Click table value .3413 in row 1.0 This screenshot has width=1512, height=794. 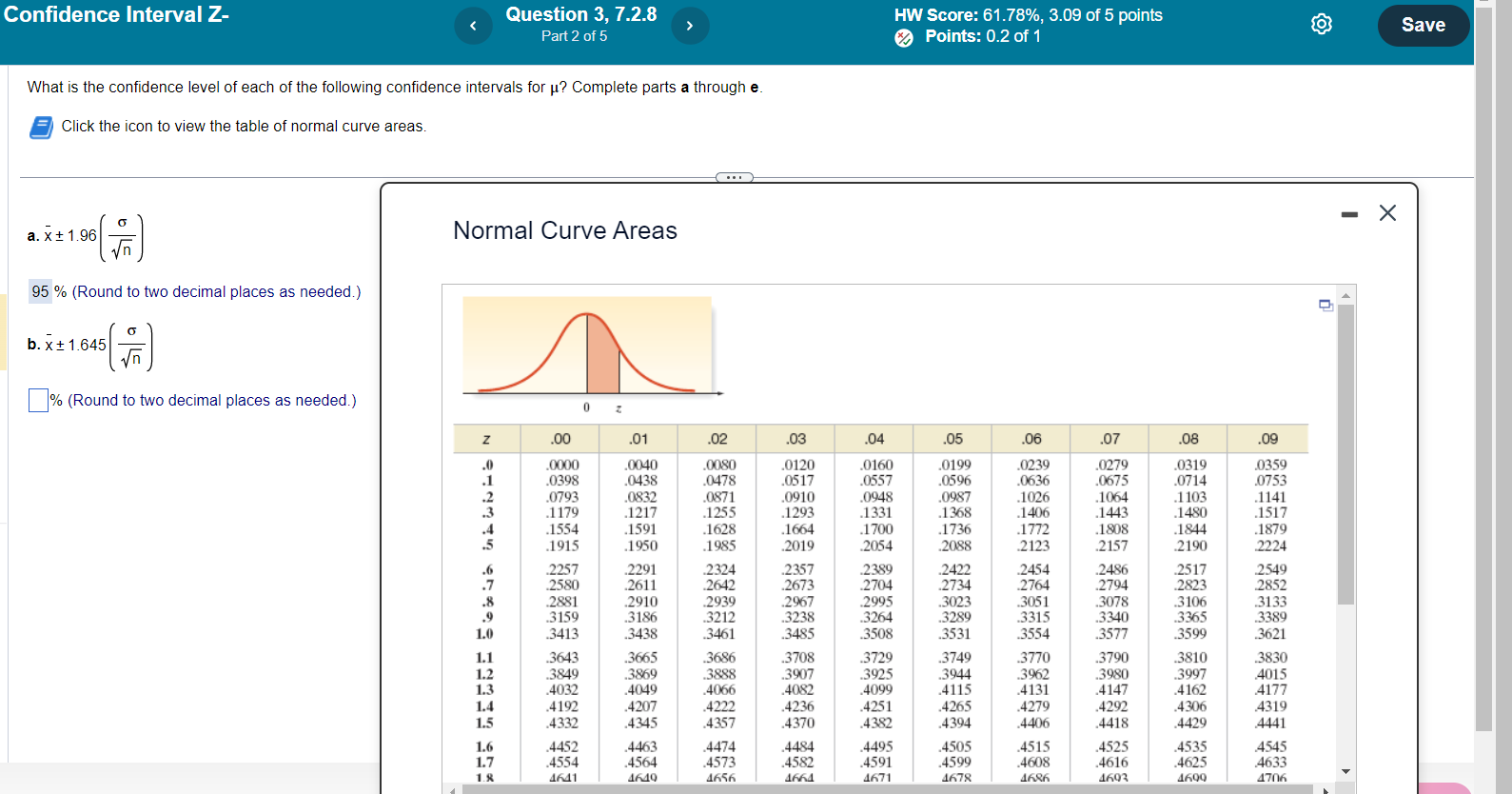(x=562, y=633)
